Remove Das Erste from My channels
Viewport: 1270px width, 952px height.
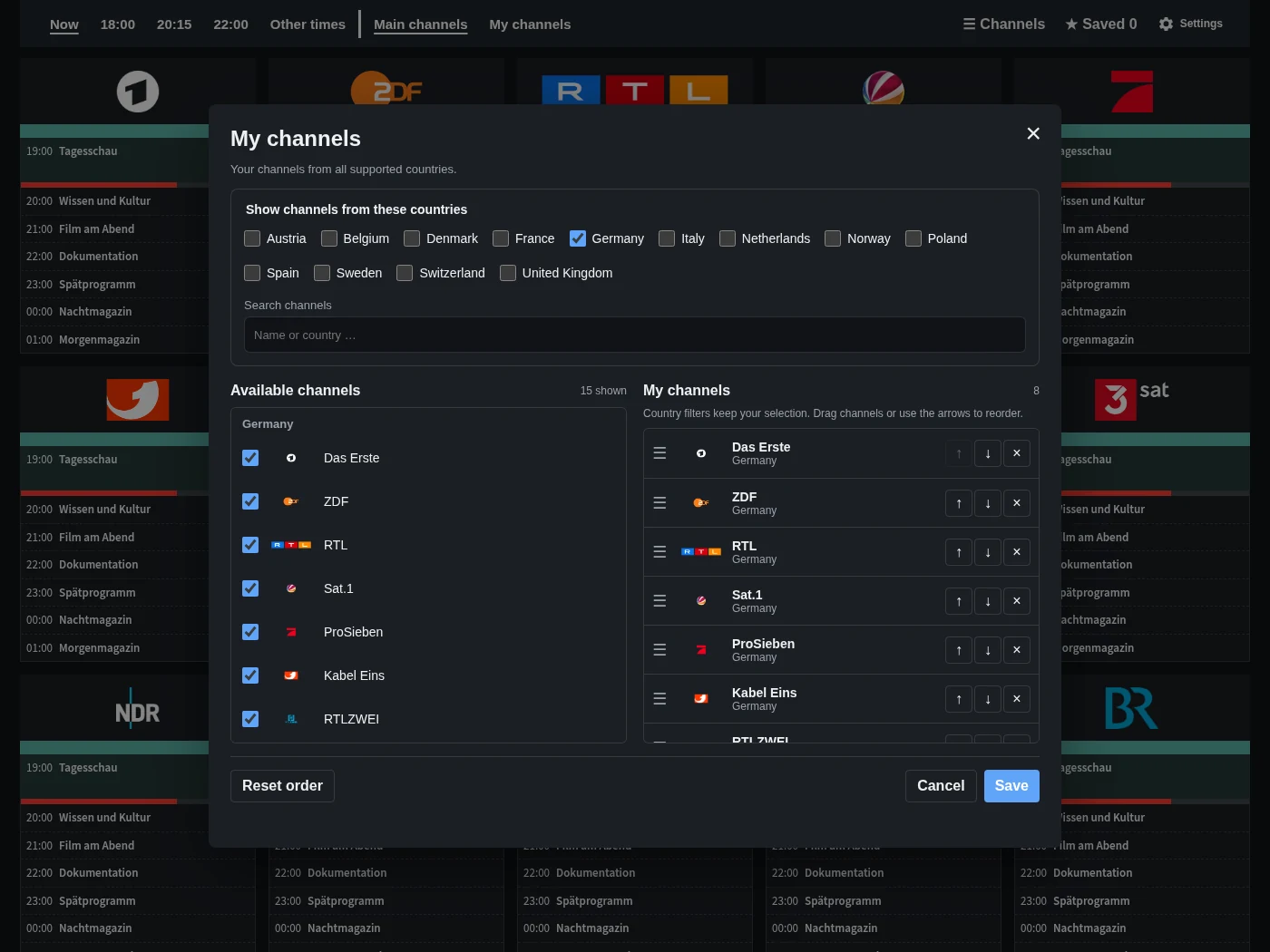(1017, 453)
